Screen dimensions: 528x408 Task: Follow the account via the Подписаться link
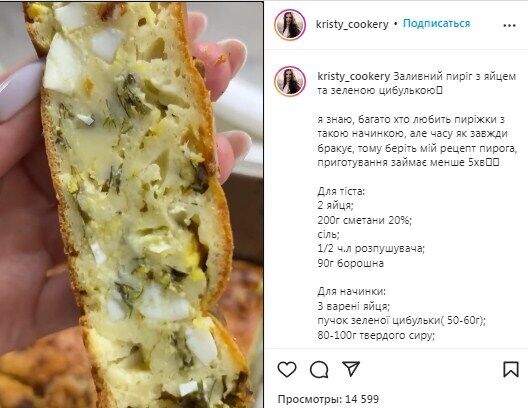(436, 24)
